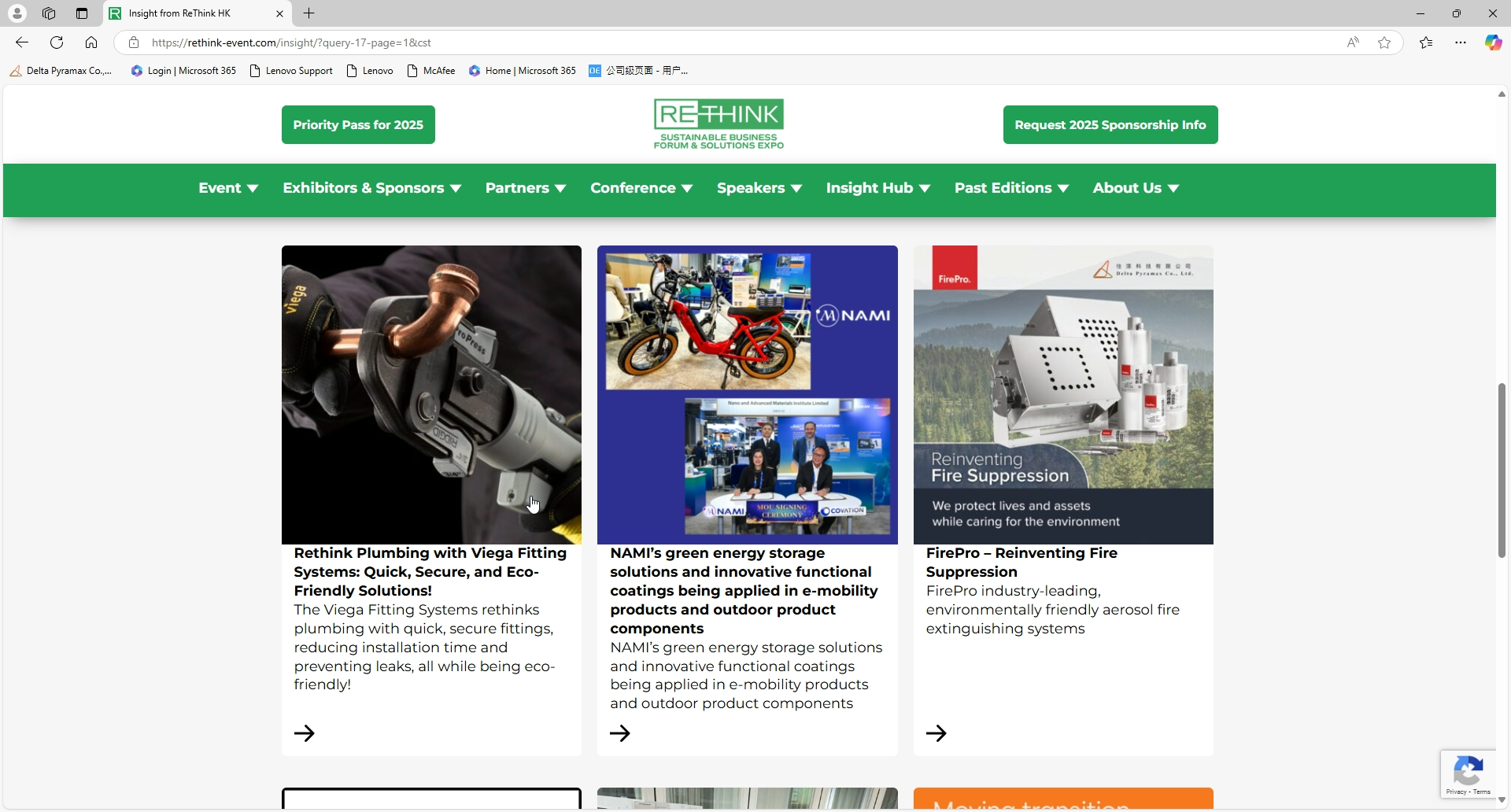Expand the About Us menu
Screen dimensions: 1511x812
(x=1136, y=188)
